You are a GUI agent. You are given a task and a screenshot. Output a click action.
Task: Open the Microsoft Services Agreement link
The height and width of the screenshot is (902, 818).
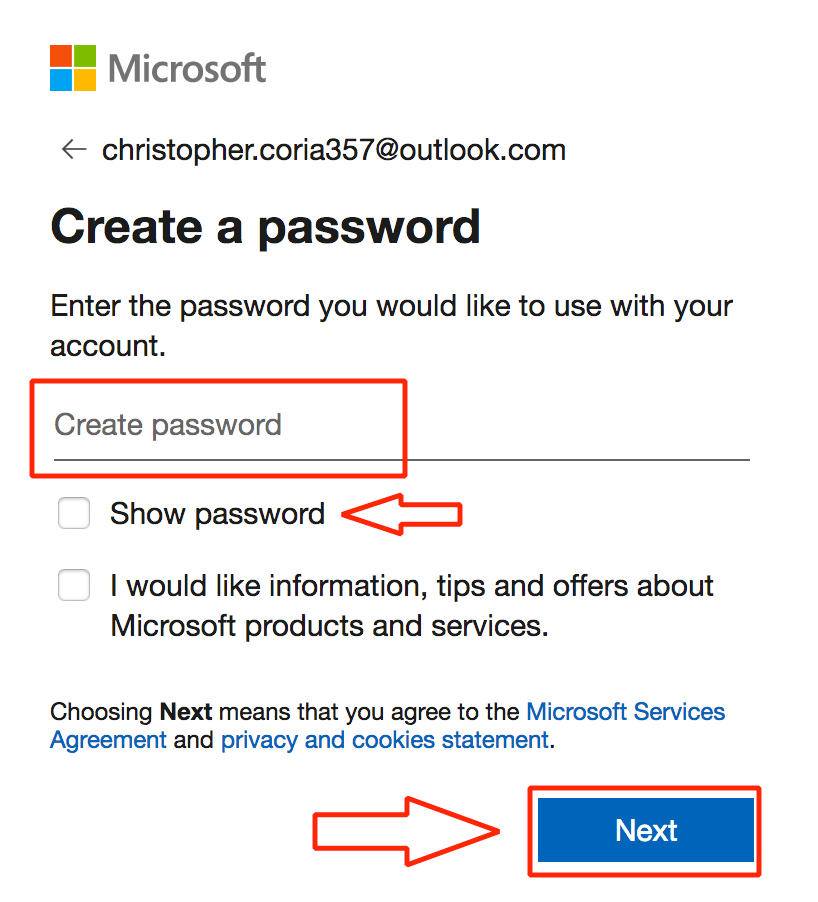coord(626,712)
